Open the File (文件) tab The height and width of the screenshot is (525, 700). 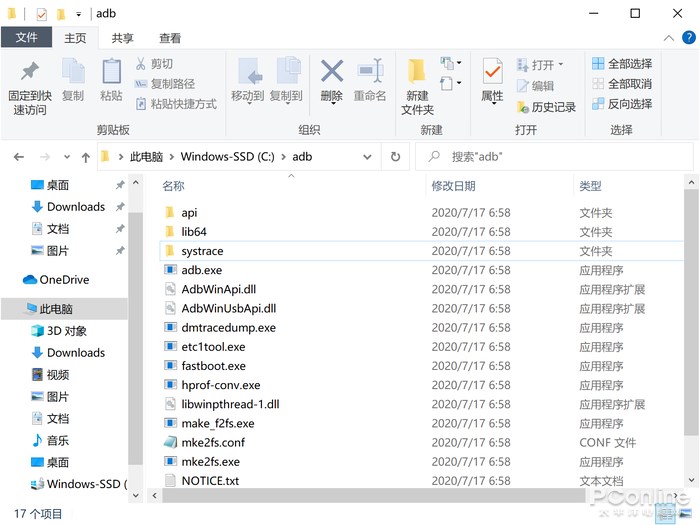point(26,38)
